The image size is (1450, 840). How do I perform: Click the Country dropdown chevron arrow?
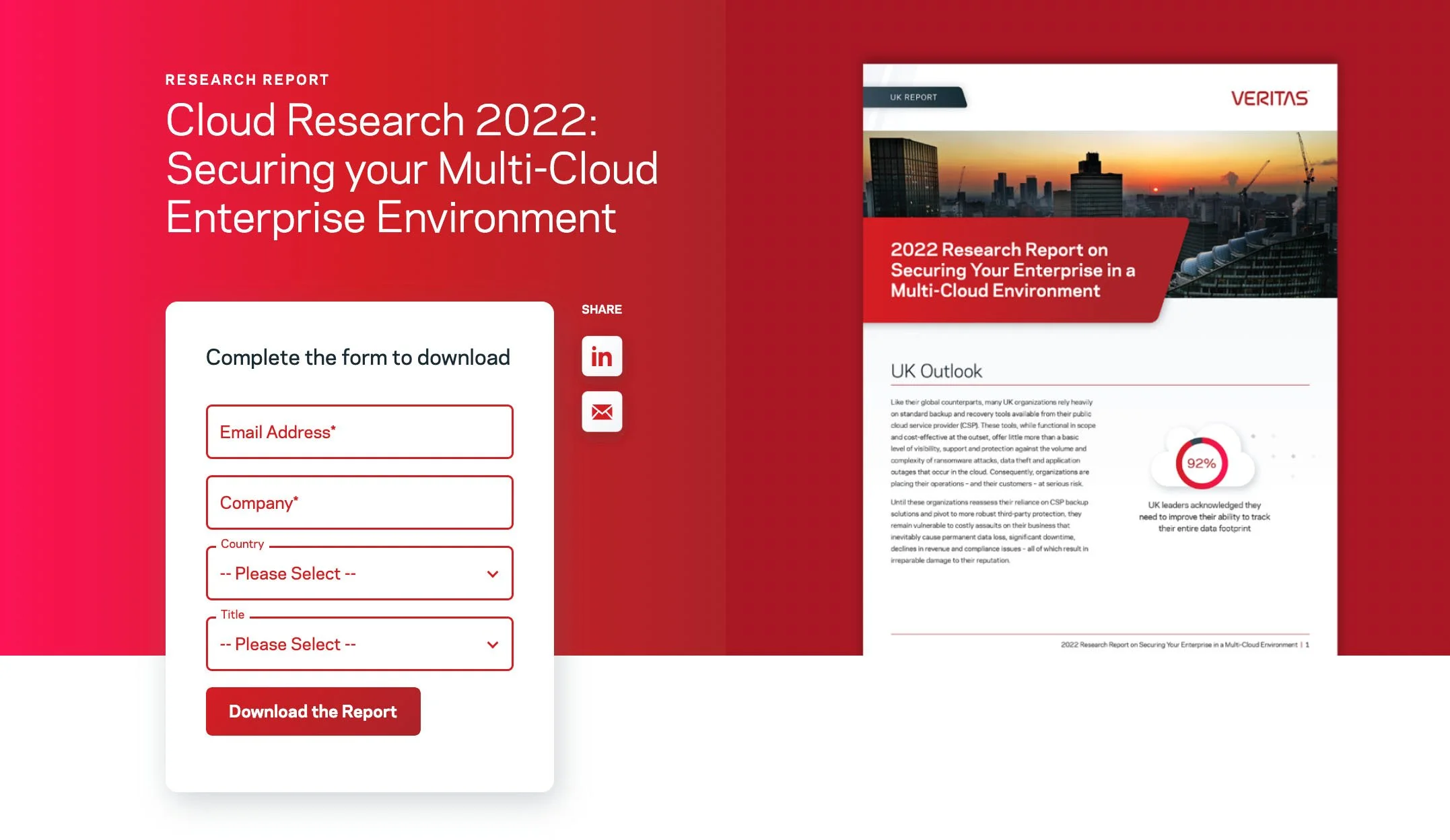[x=492, y=574]
